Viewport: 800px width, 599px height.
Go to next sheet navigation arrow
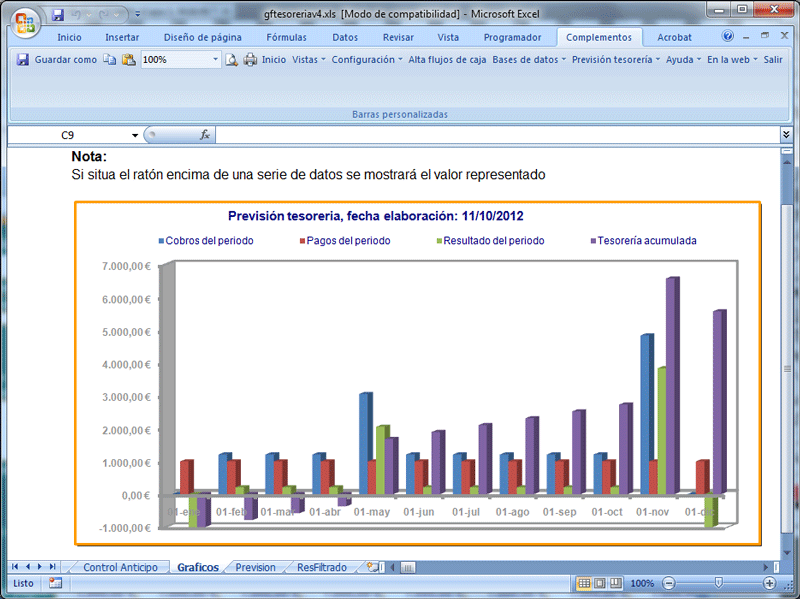pos(40,567)
